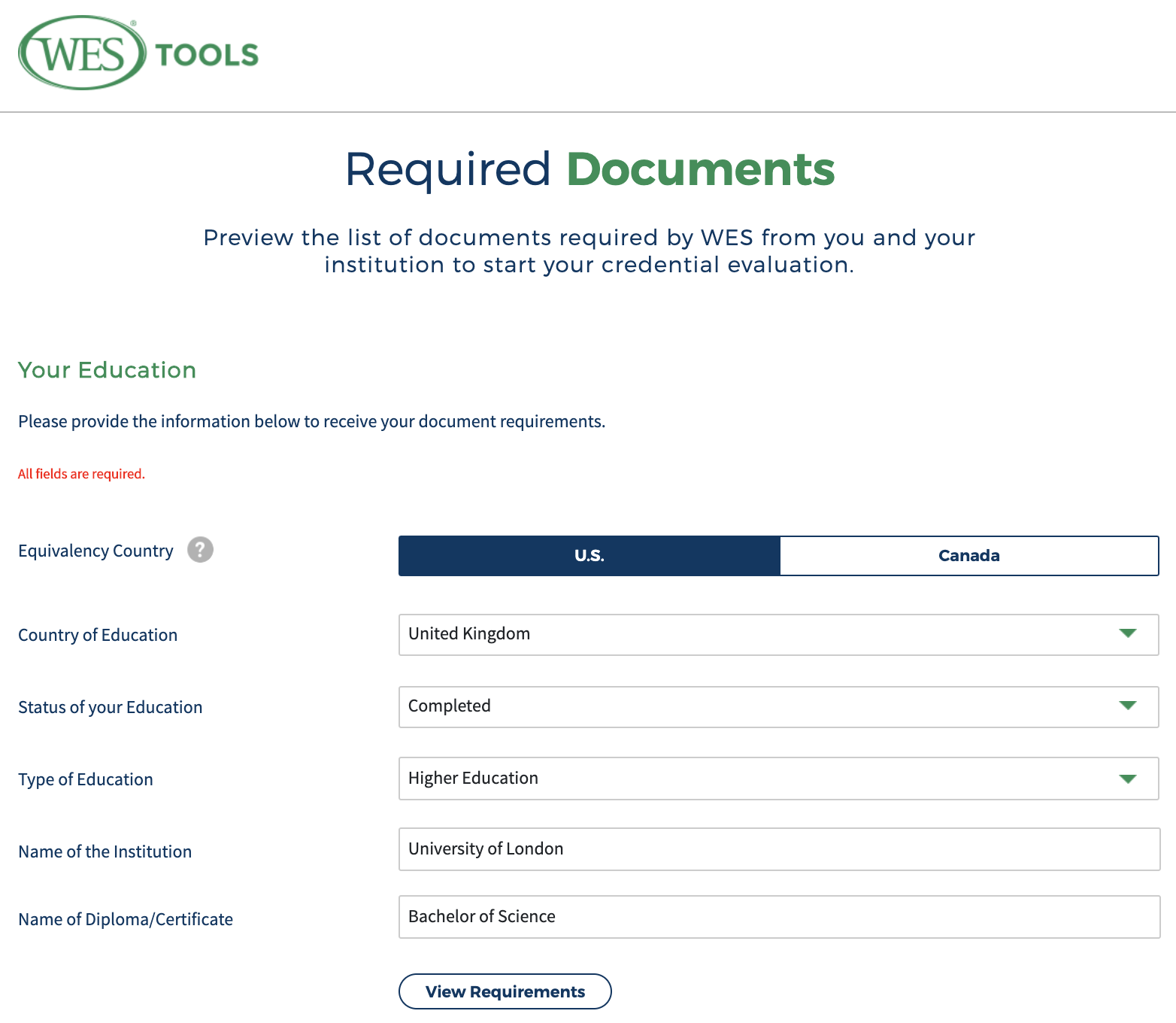Click the All fields are required notice
1176x1023 pixels.
click(x=81, y=474)
